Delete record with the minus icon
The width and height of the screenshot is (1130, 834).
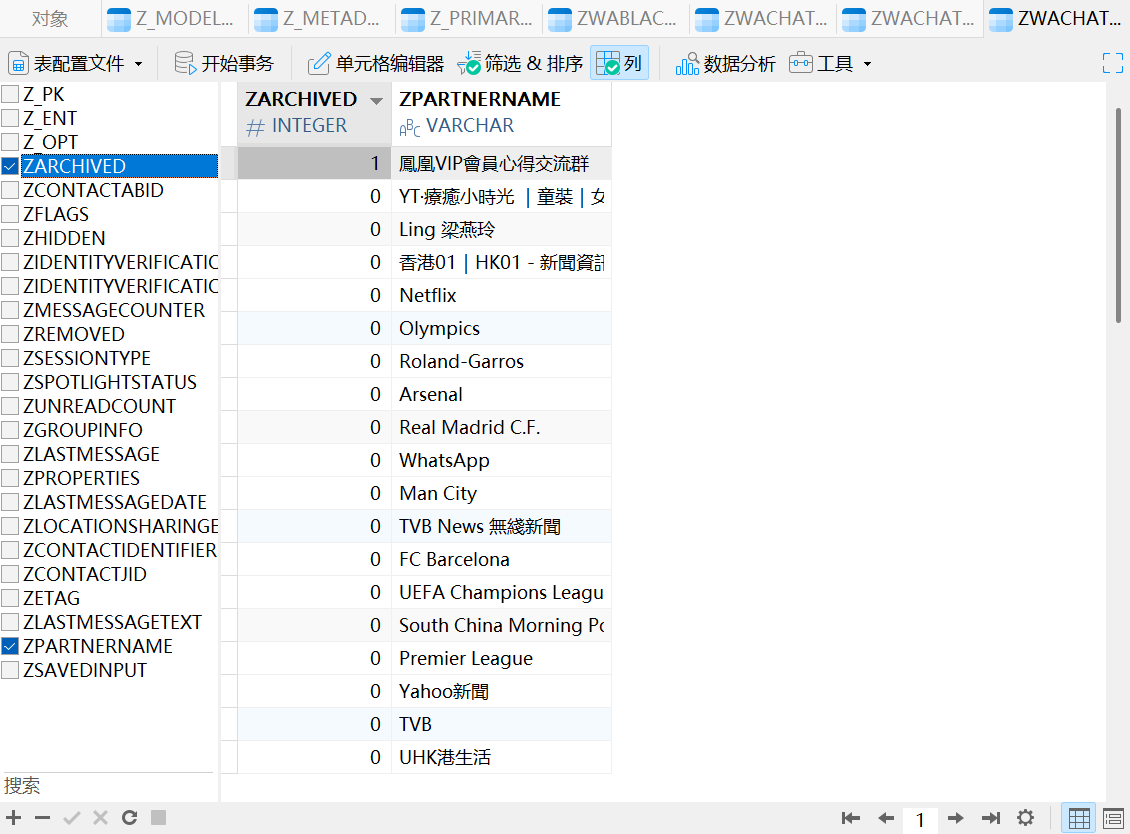pyautogui.click(x=43, y=817)
